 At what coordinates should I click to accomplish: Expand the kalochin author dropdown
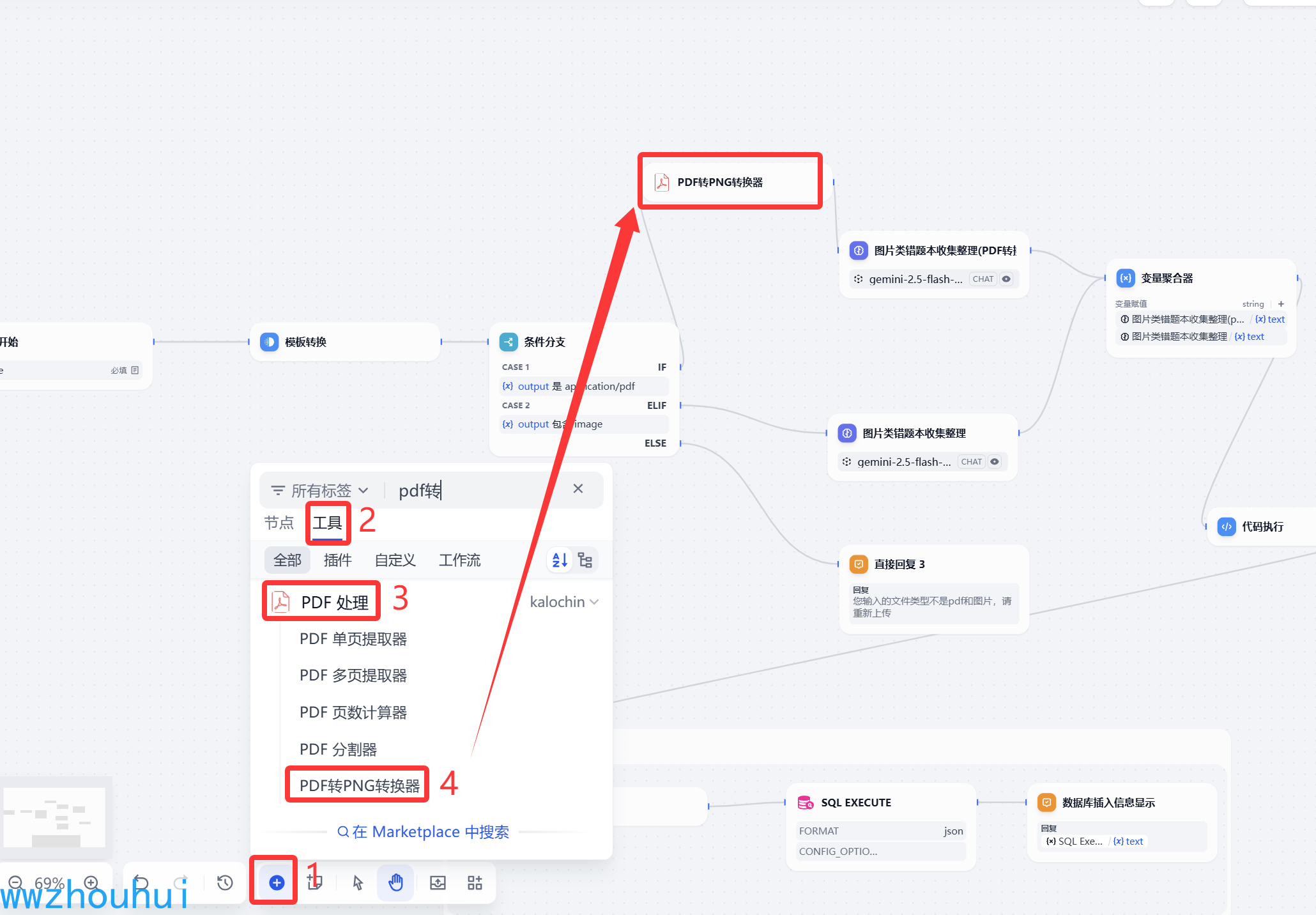pyautogui.click(x=563, y=602)
